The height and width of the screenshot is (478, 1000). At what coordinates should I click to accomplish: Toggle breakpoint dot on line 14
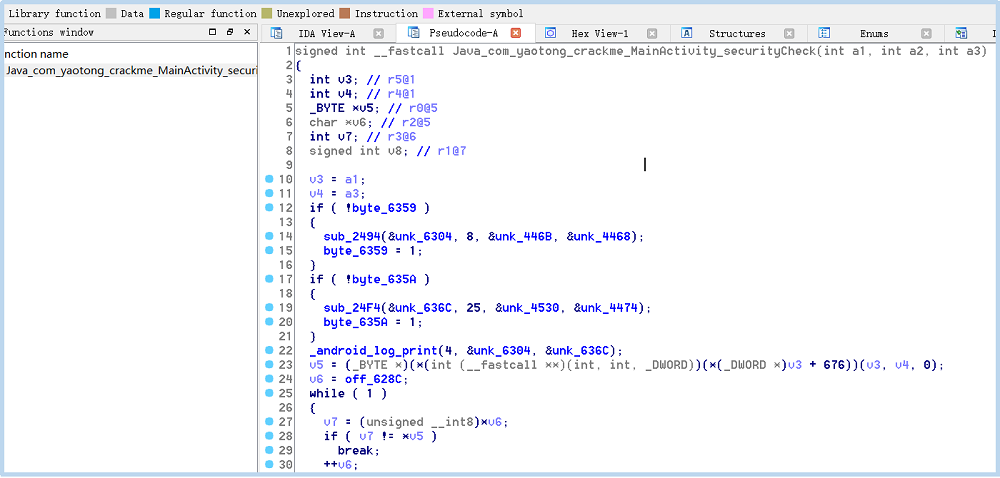coord(269,236)
